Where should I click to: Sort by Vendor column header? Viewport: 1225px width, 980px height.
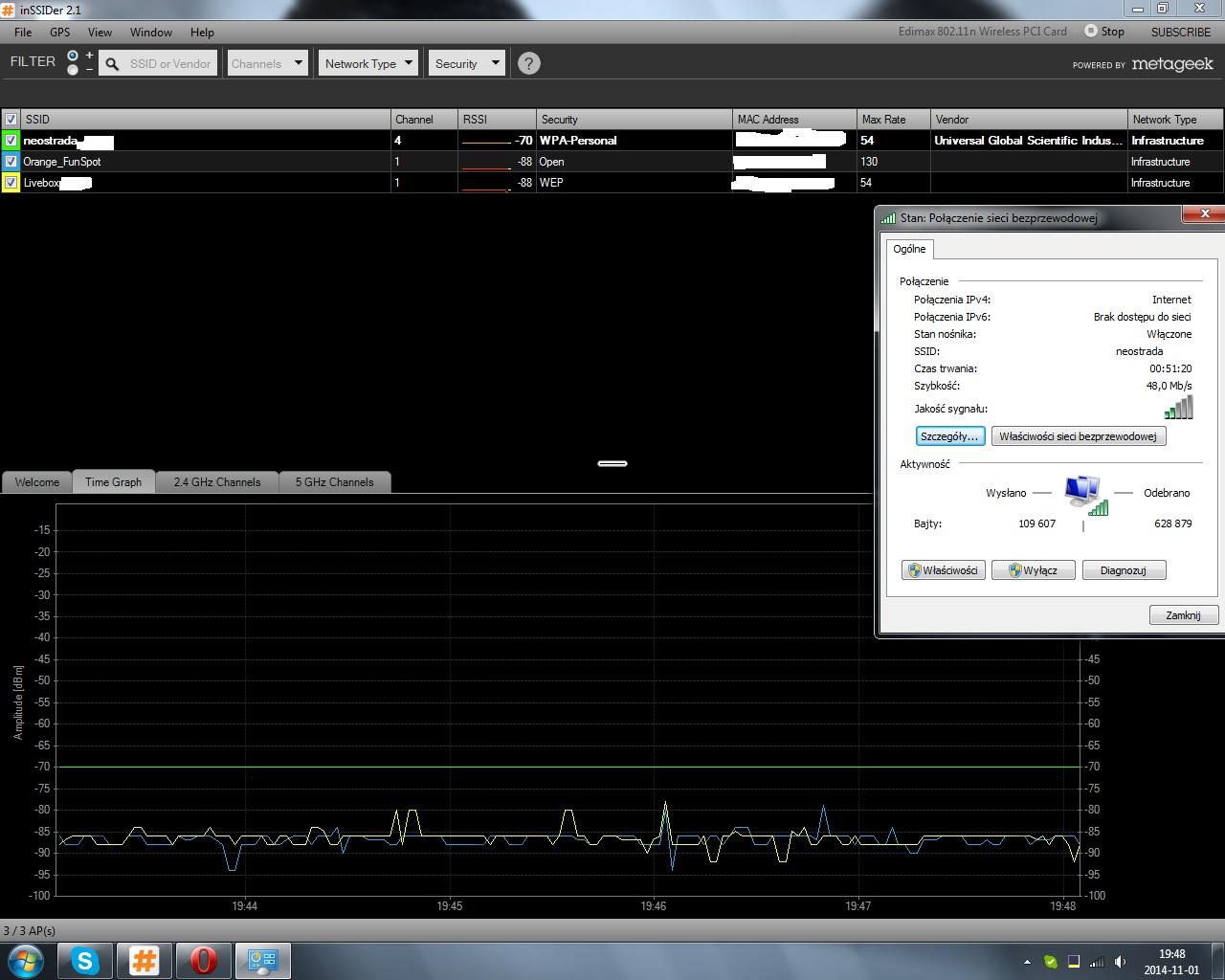coord(1029,120)
